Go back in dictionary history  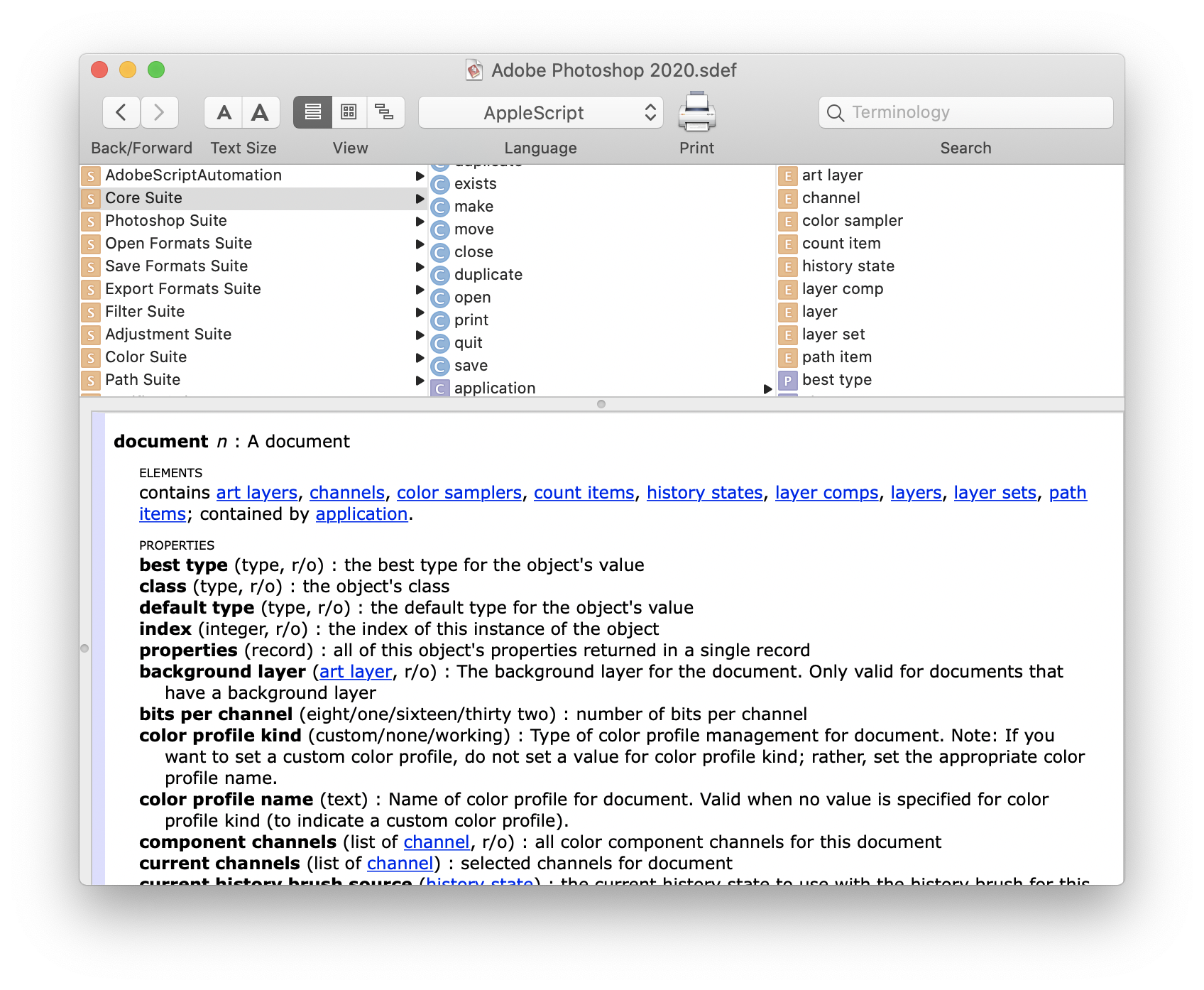pyautogui.click(x=121, y=112)
